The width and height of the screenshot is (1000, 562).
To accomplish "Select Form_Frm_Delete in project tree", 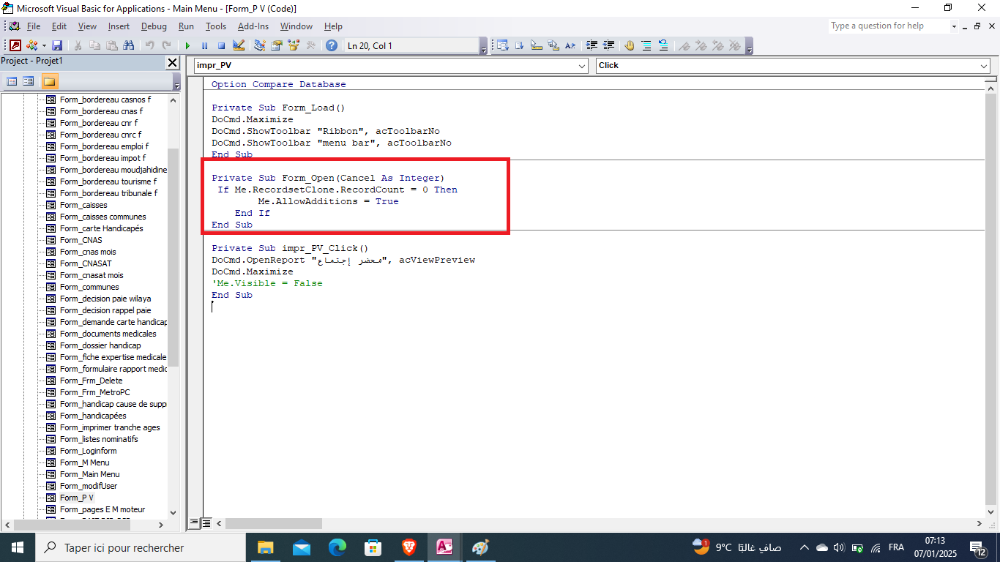I will 91,380.
